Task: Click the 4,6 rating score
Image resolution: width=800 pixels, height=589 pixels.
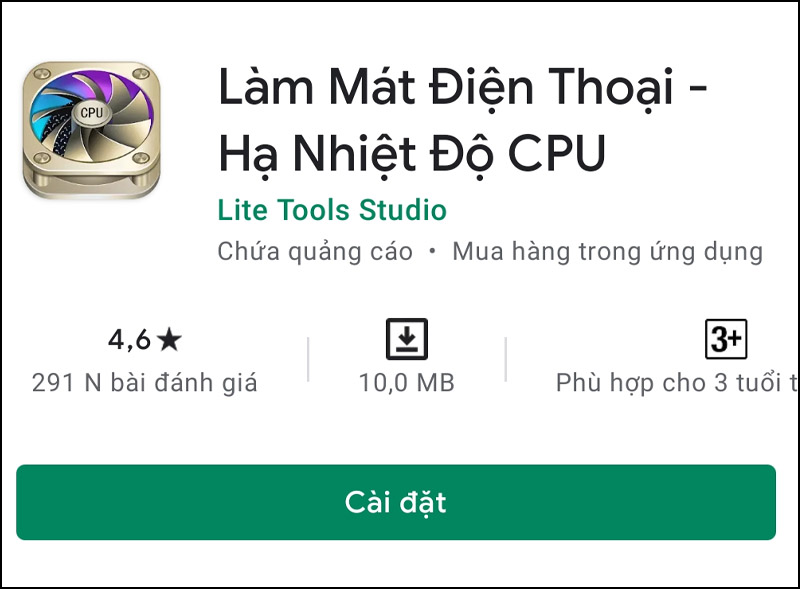Action: coord(129,340)
